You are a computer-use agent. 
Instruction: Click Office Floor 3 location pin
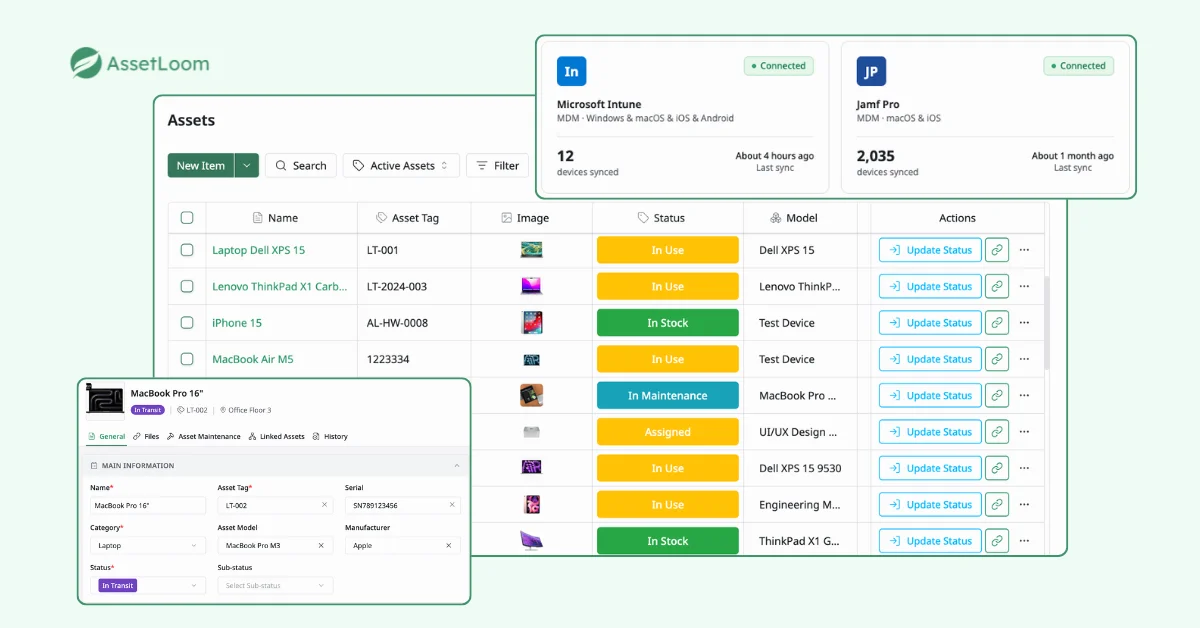[223, 410]
